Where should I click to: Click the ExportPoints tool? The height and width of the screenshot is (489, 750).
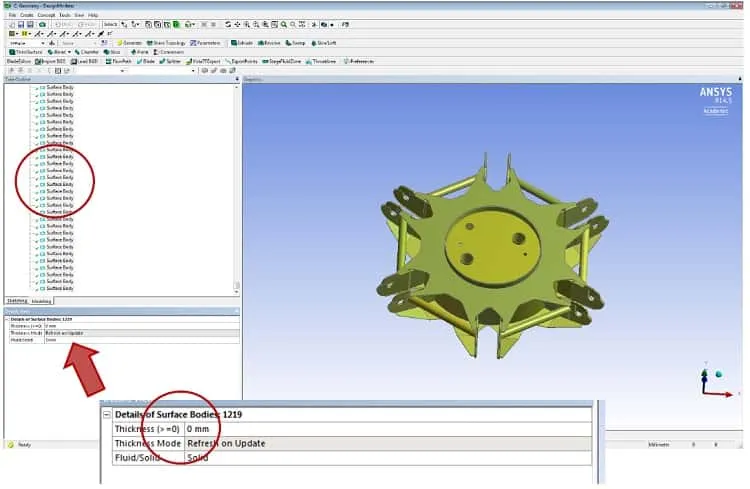coord(242,61)
